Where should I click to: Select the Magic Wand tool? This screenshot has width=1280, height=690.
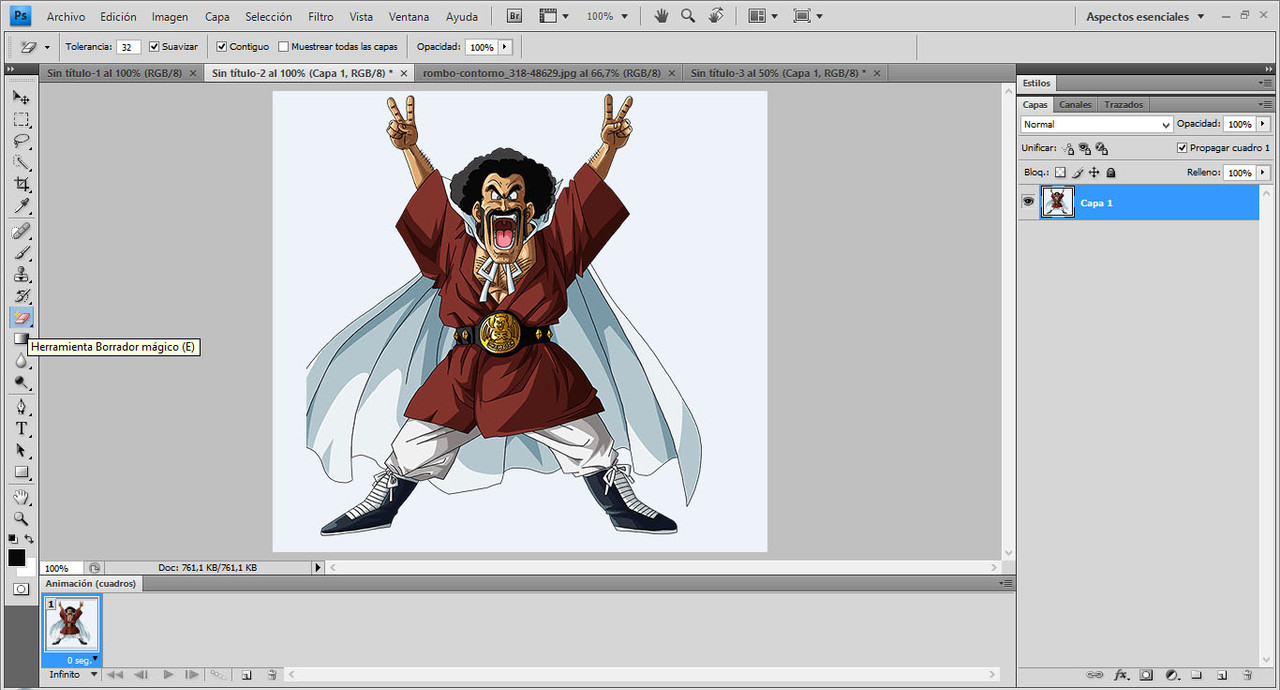coord(21,163)
